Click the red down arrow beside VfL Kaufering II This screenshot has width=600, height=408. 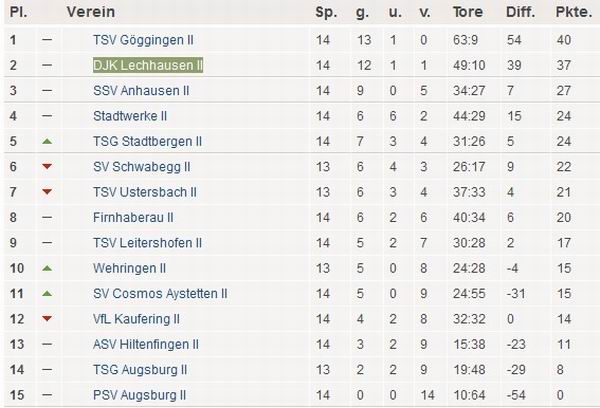click(47, 319)
